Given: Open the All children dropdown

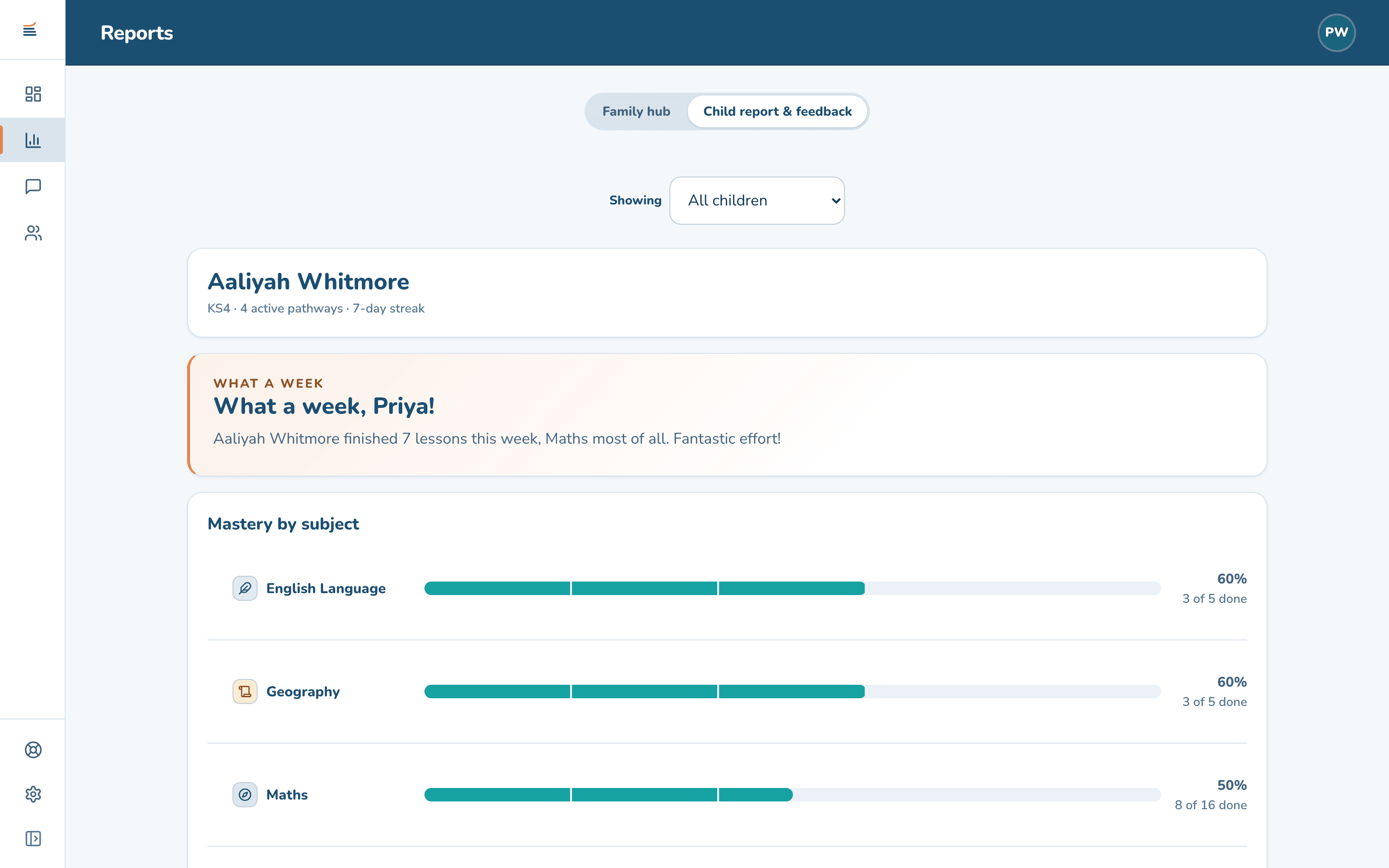Looking at the screenshot, I should click(757, 200).
